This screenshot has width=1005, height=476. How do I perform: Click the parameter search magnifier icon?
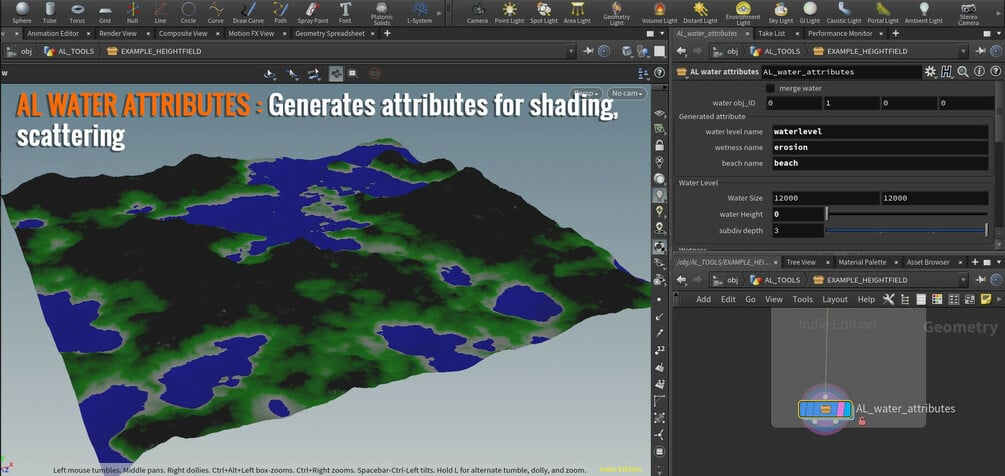tap(962, 72)
